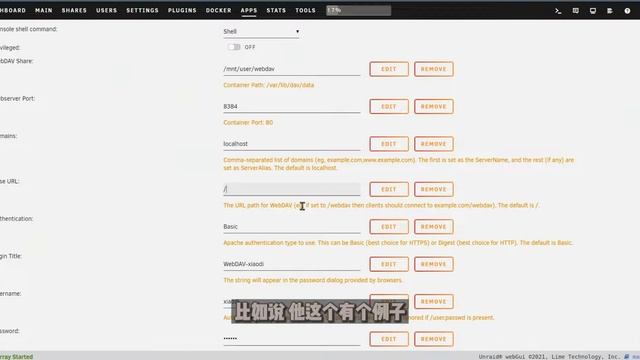Open the Settings tab
The width and height of the screenshot is (640, 360).
tap(142, 10)
